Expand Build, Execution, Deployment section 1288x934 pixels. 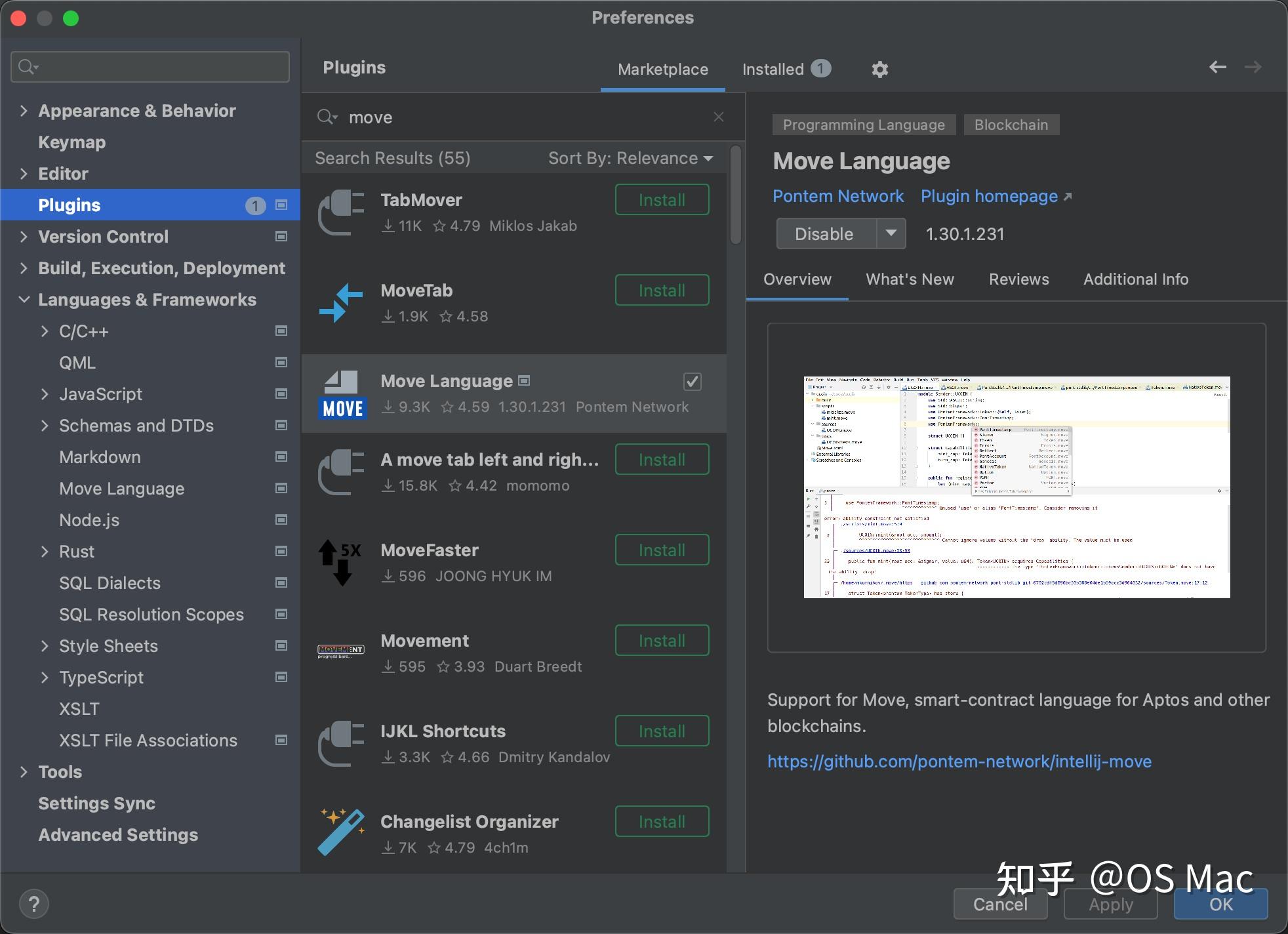coord(24,268)
